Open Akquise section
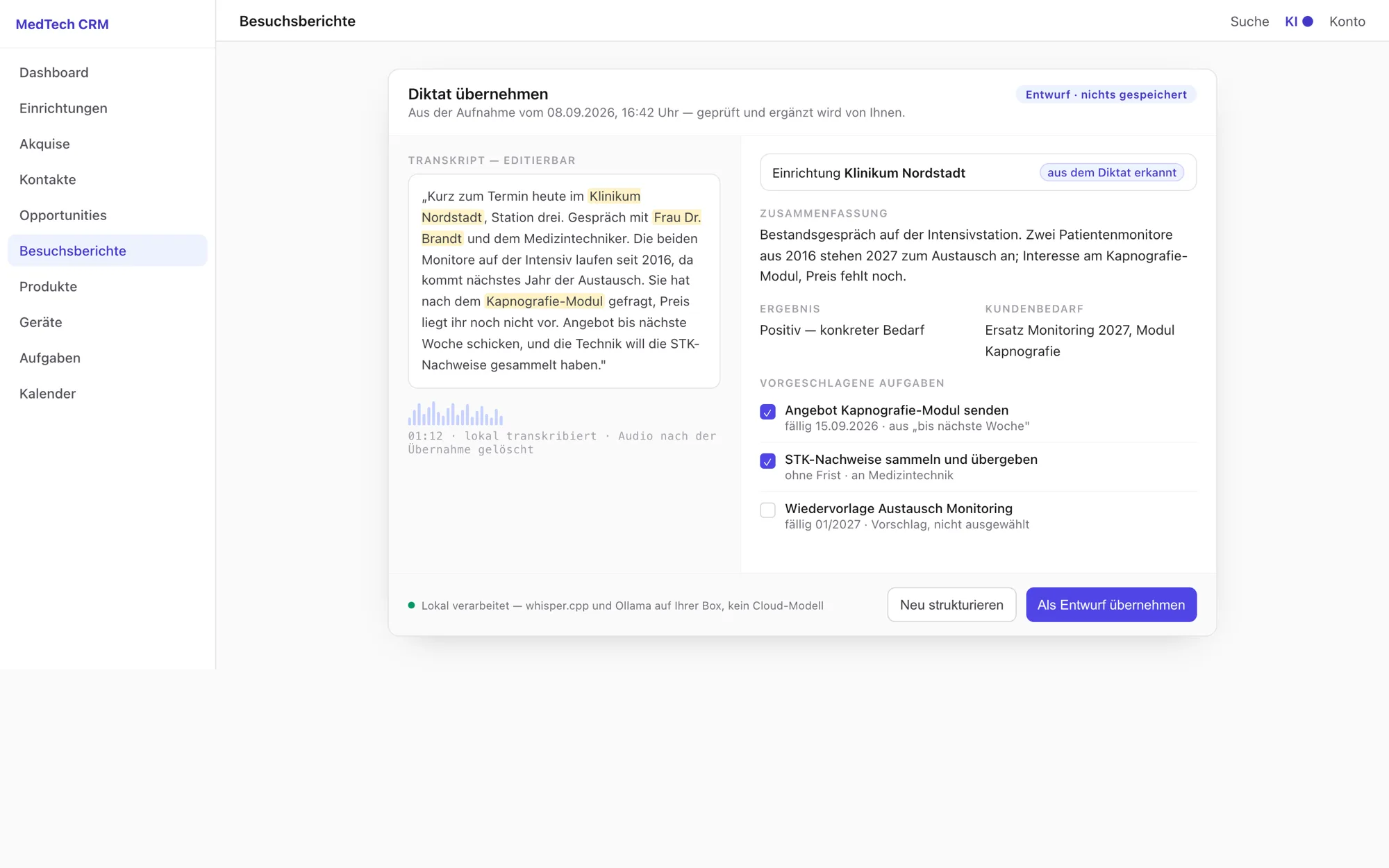The width and height of the screenshot is (1389, 868). click(108, 144)
